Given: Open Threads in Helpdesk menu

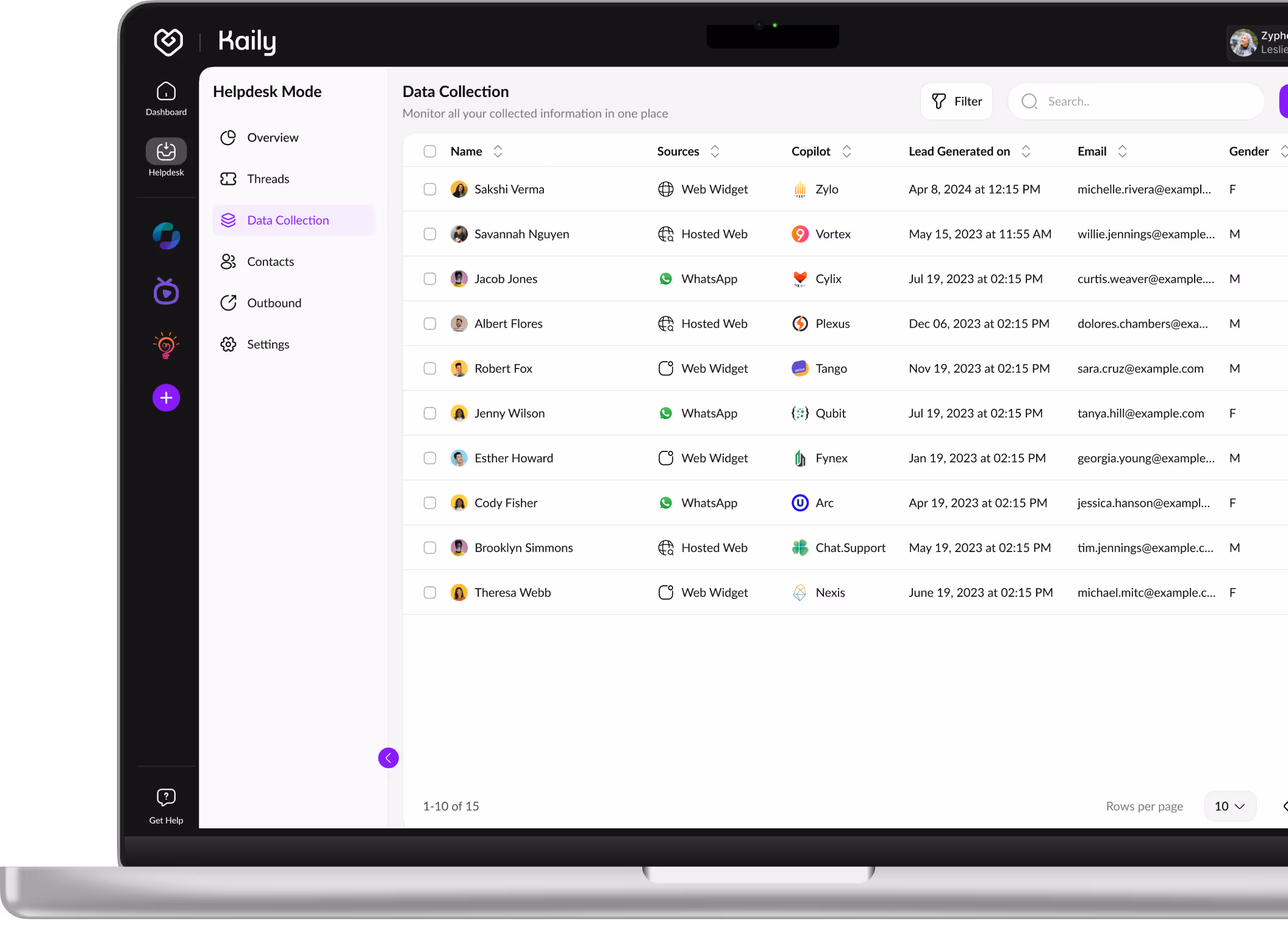Looking at the screenshot, I should coord(268,179).
